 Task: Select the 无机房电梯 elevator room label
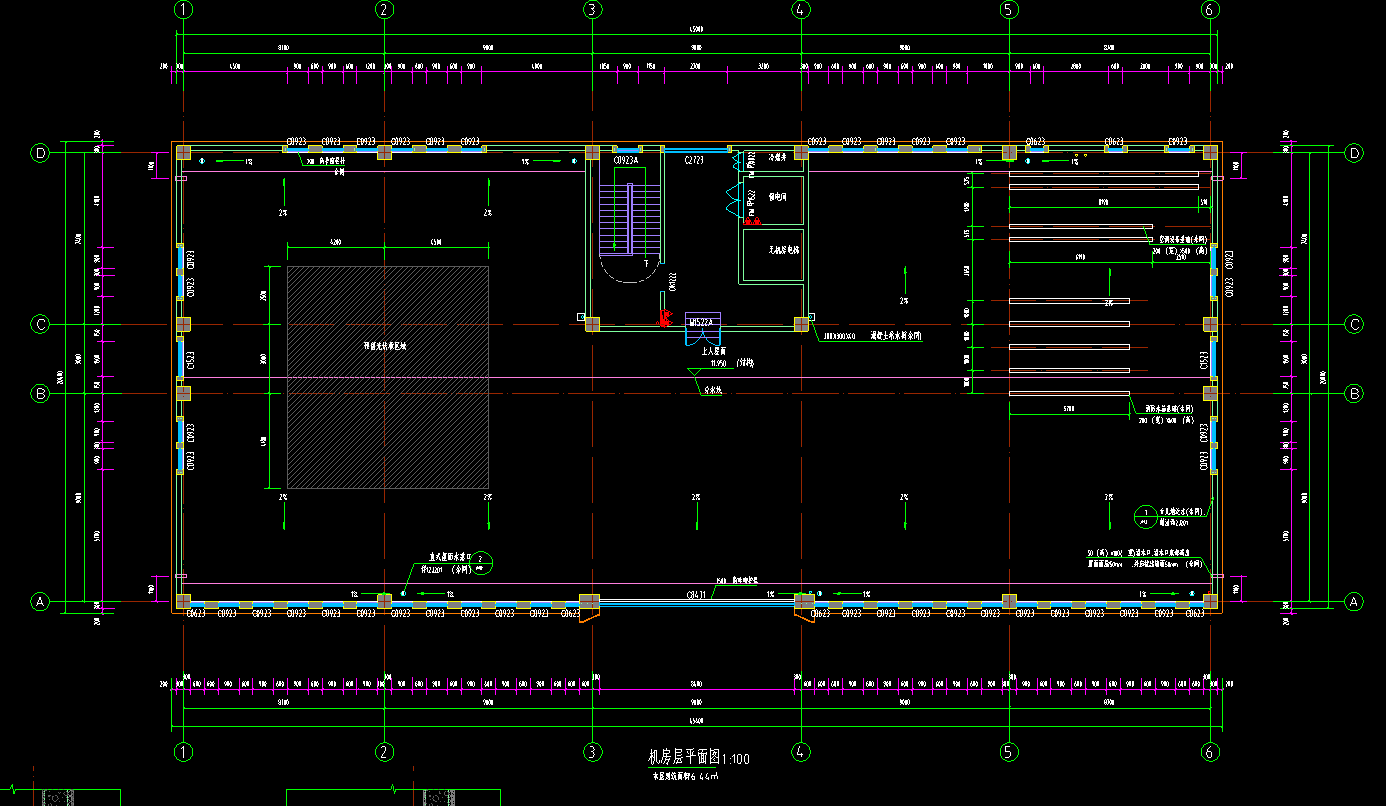click(784, 250)
